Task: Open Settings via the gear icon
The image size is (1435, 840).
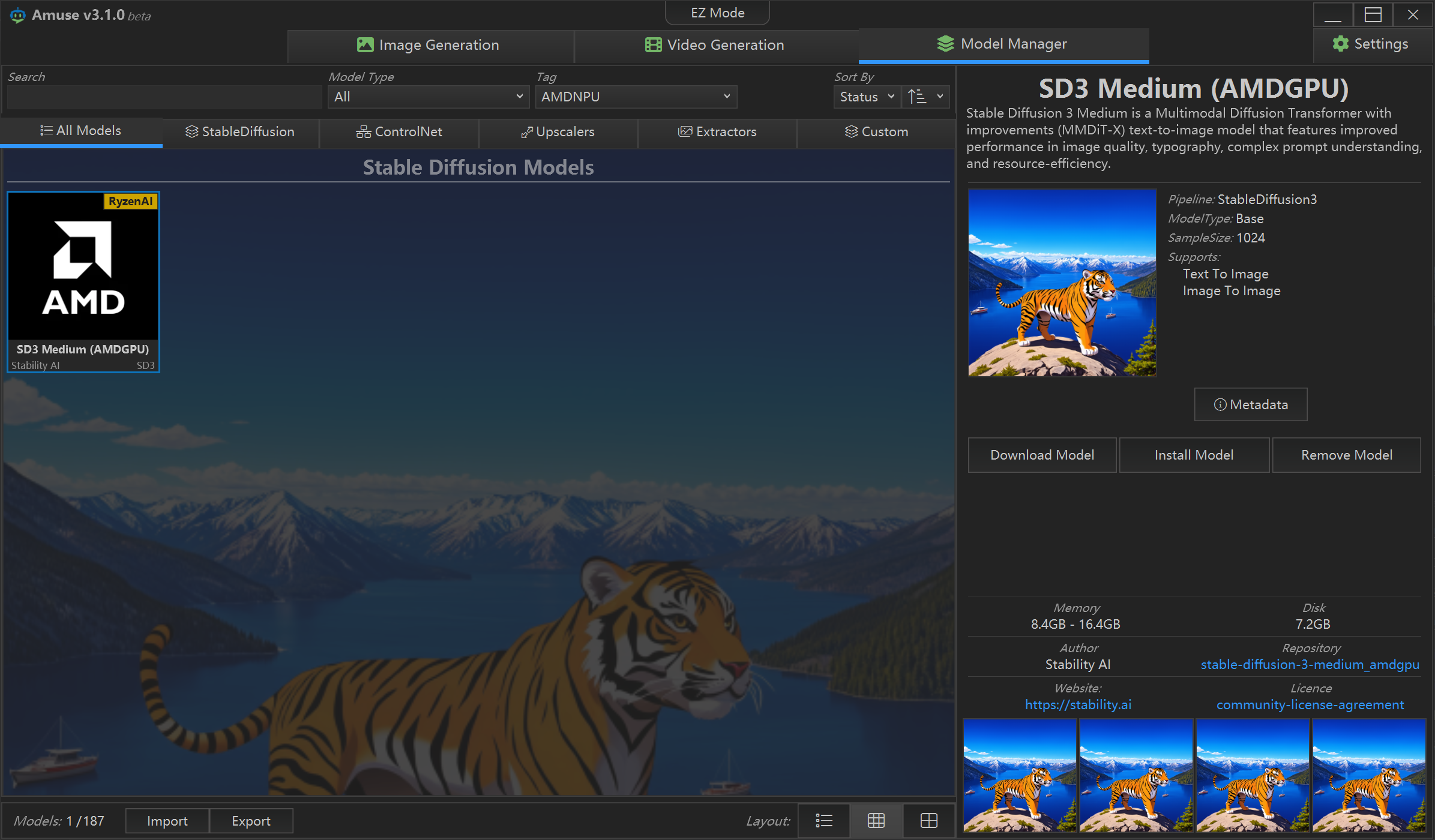Action: click(x=1340, y=44)
